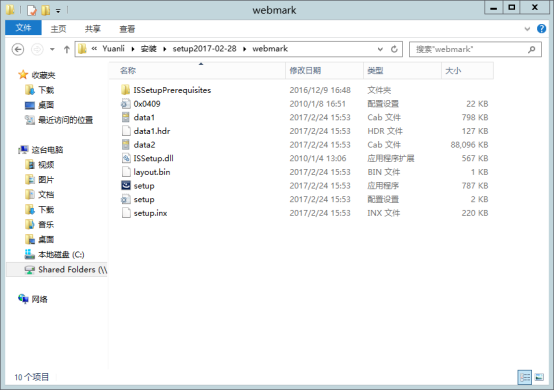
Task: Expand the address bar history dropdown
Action: [380, 49]
